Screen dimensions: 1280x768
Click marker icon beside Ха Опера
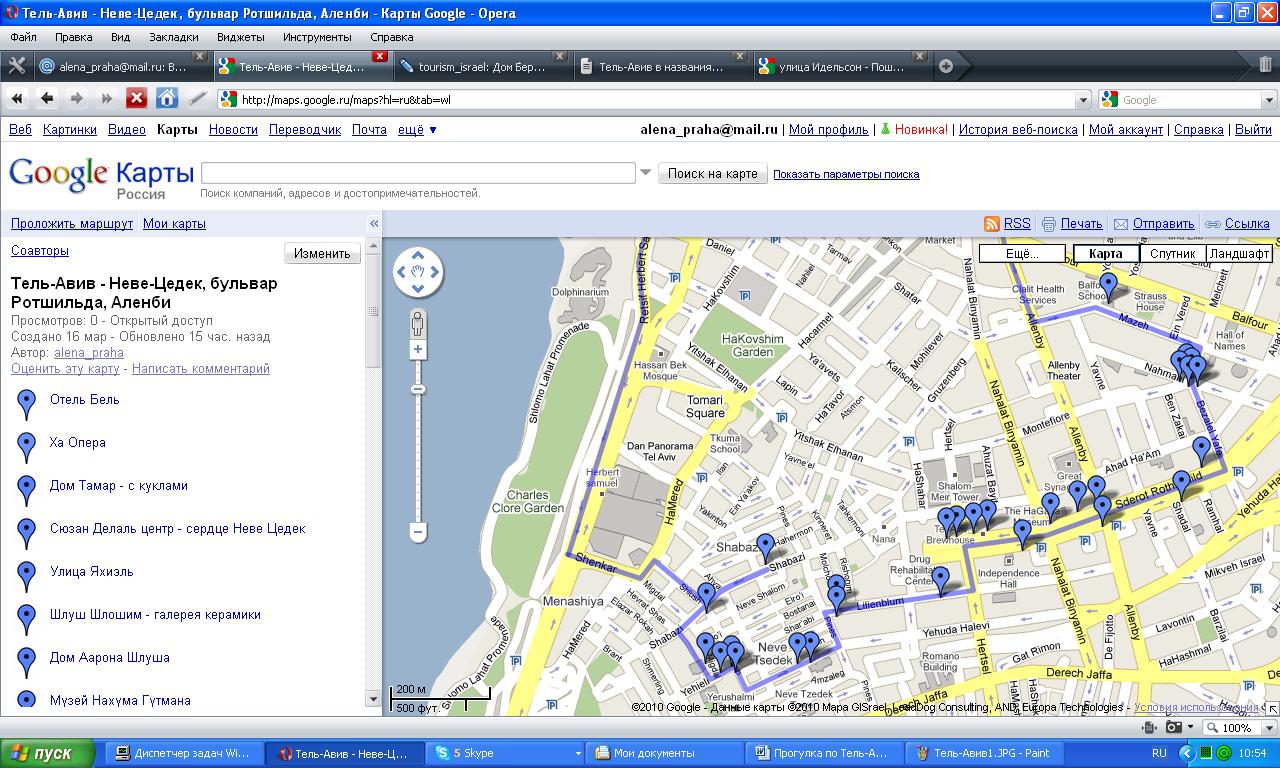tap(27, 448)
